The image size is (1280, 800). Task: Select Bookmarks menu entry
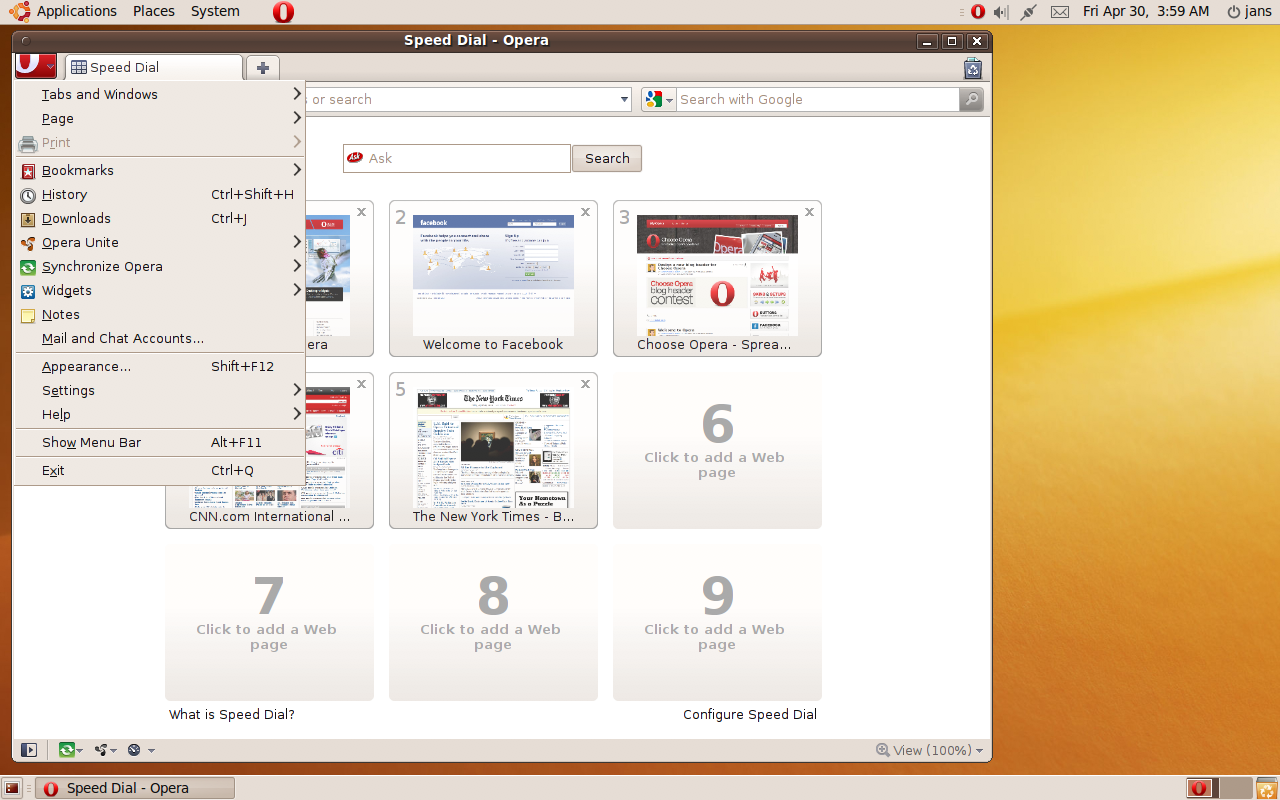tap(160, 170)
